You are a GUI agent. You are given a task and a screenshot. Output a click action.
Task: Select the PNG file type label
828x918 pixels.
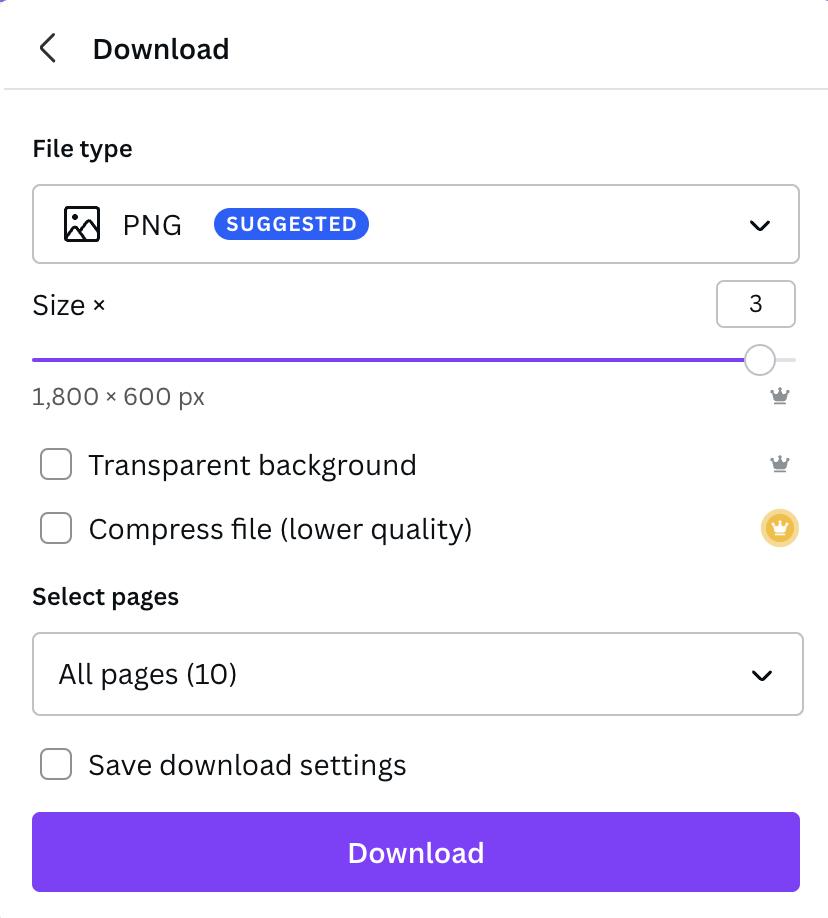pos(152,225)
